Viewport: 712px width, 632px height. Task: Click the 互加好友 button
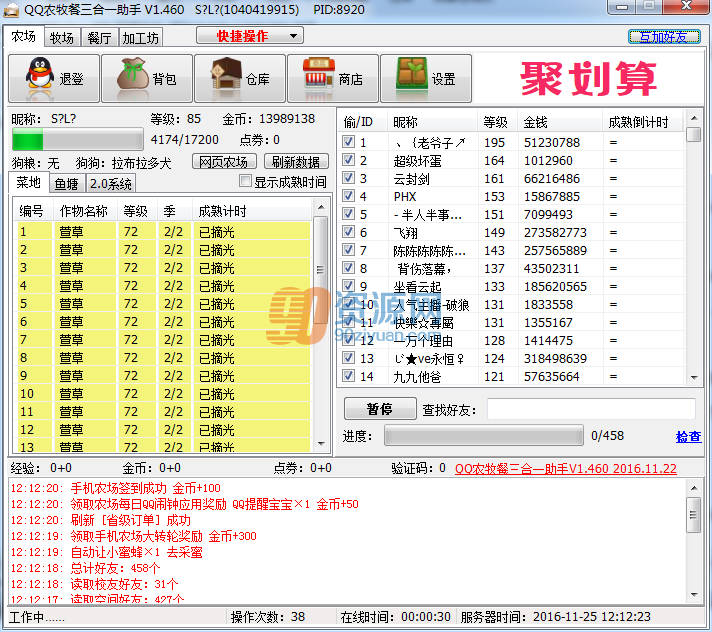click(664, 37)
